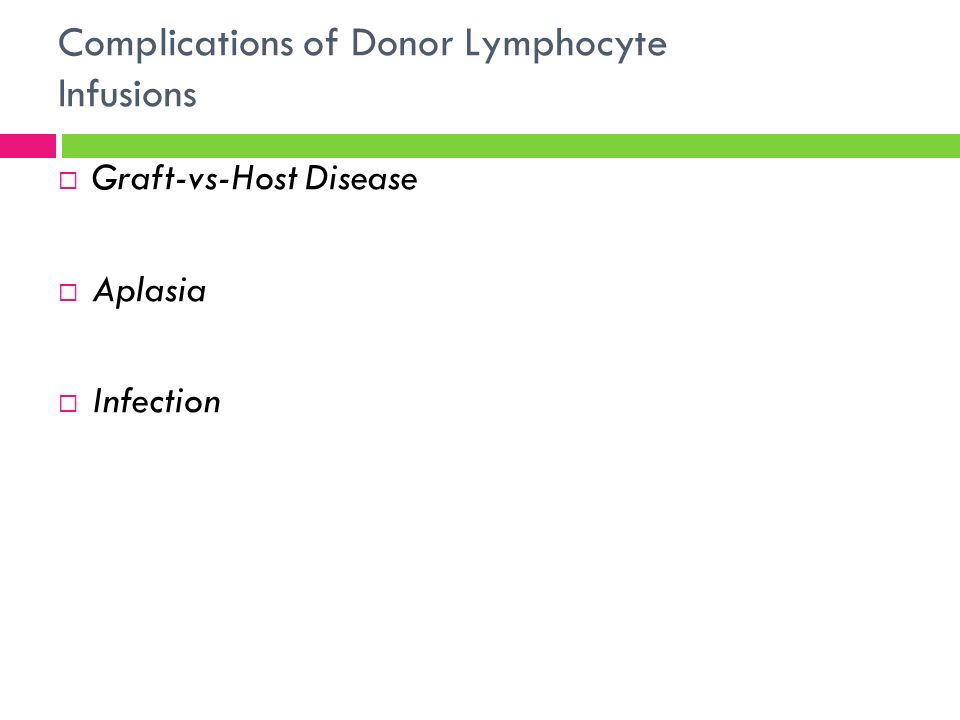Click the capital letter A of Aplasia
Screen dimensions: 960x720
(x=104, y=289)
